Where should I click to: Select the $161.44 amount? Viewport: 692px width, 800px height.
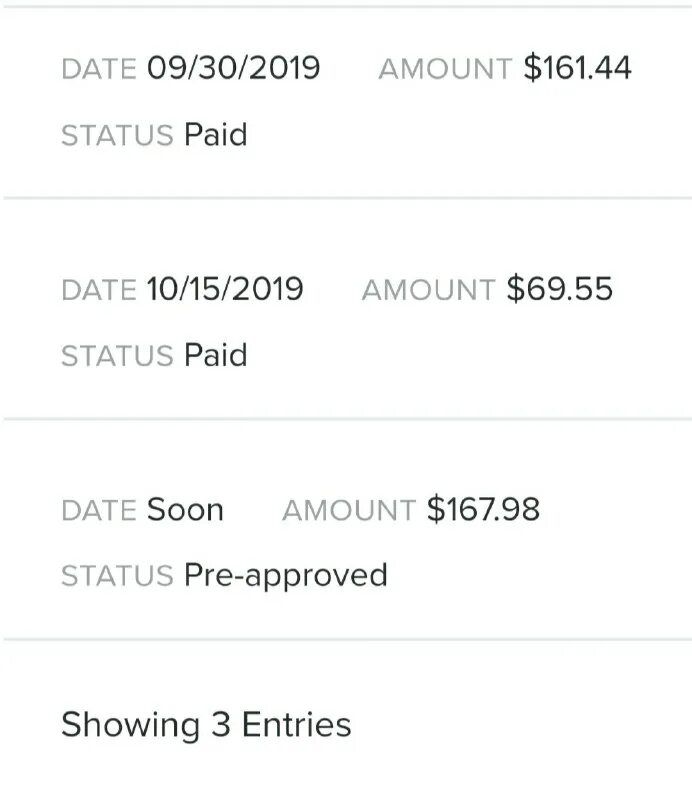point(578,68)
